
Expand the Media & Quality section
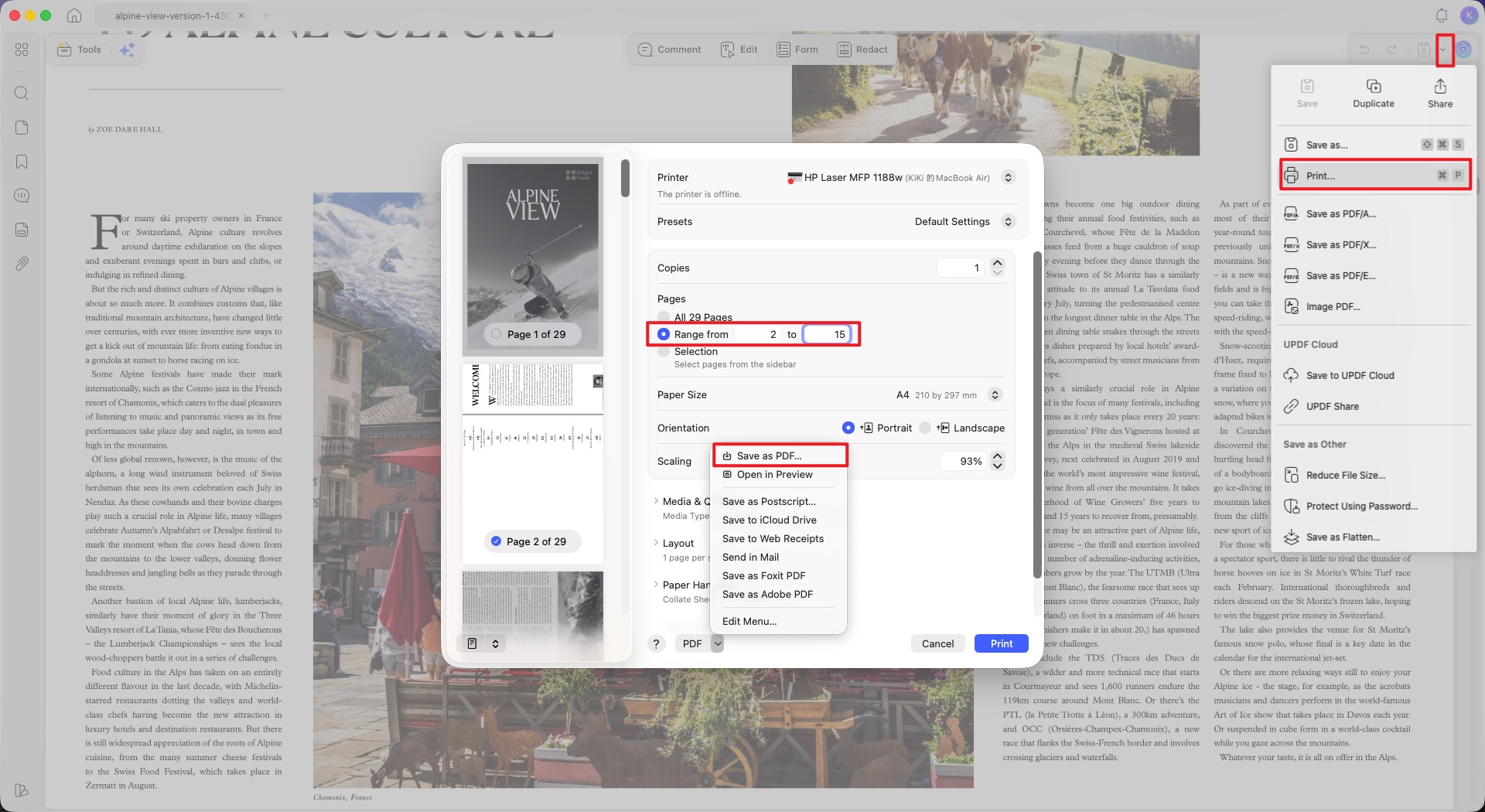tap(657, 501)
